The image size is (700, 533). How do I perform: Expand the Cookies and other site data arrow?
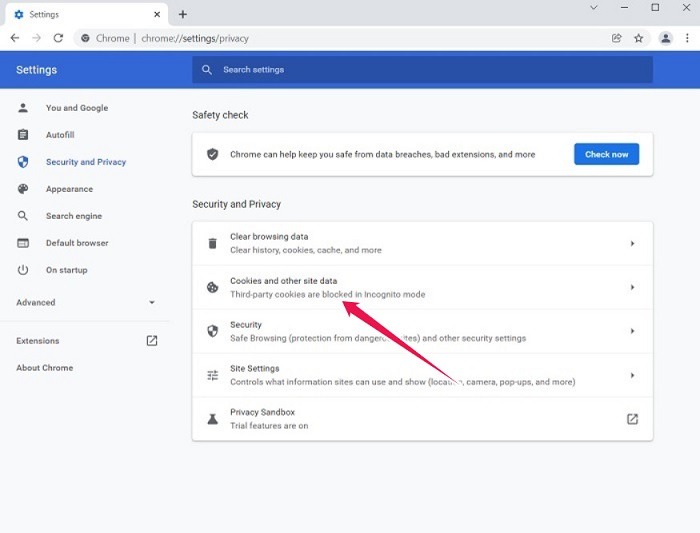click(632, 287)
